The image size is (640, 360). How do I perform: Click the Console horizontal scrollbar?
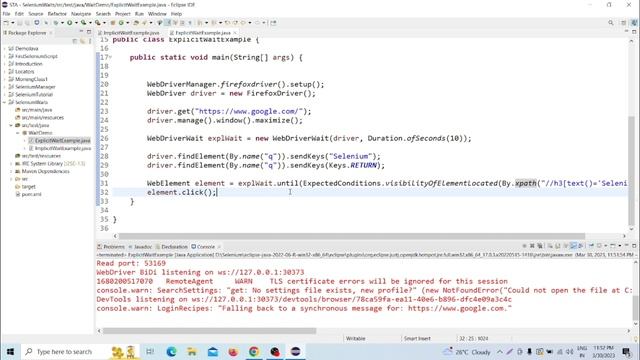pyautogui.click(x=209, y=331)
